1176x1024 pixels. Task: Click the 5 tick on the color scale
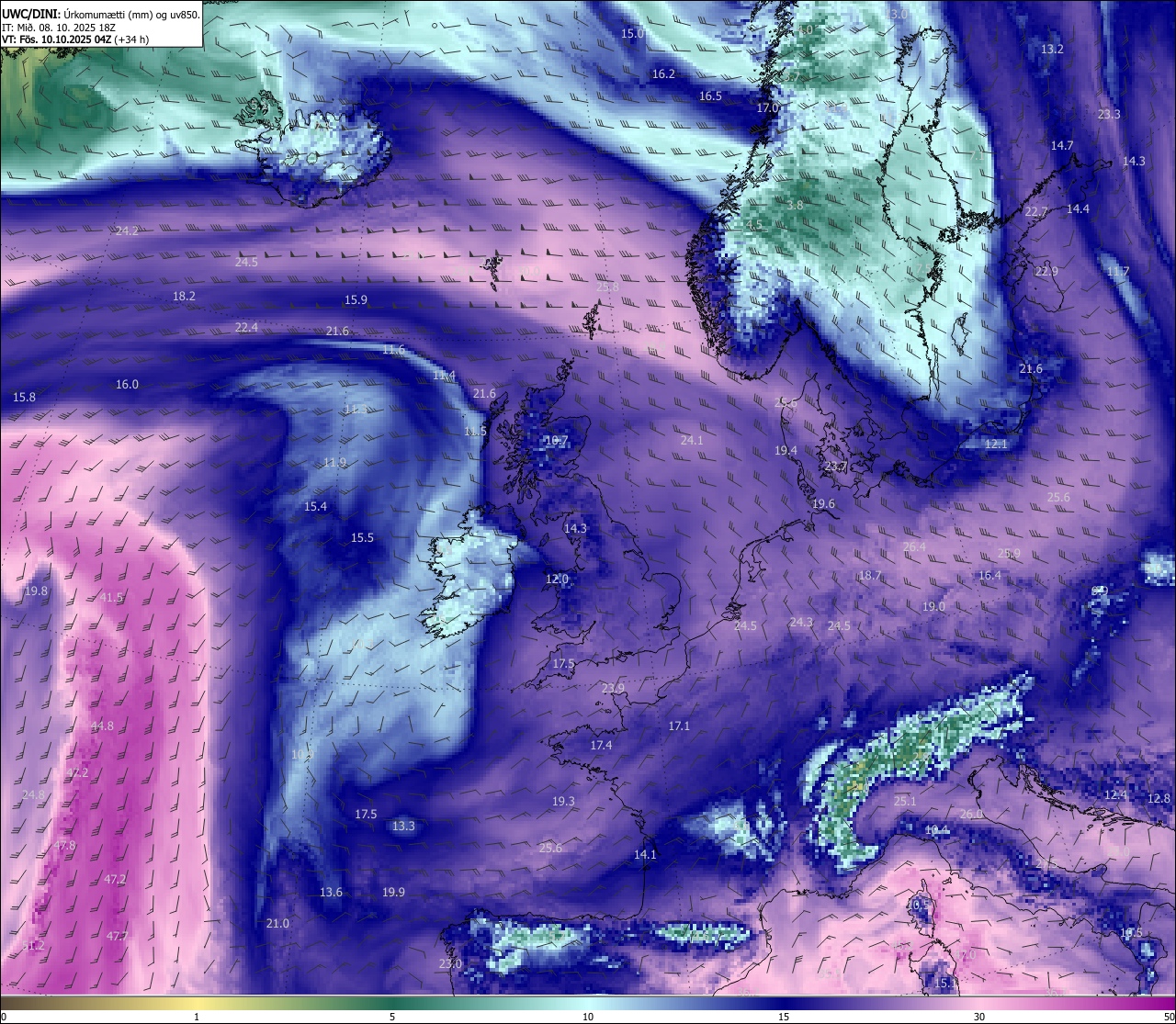[x=392, y=1016]
